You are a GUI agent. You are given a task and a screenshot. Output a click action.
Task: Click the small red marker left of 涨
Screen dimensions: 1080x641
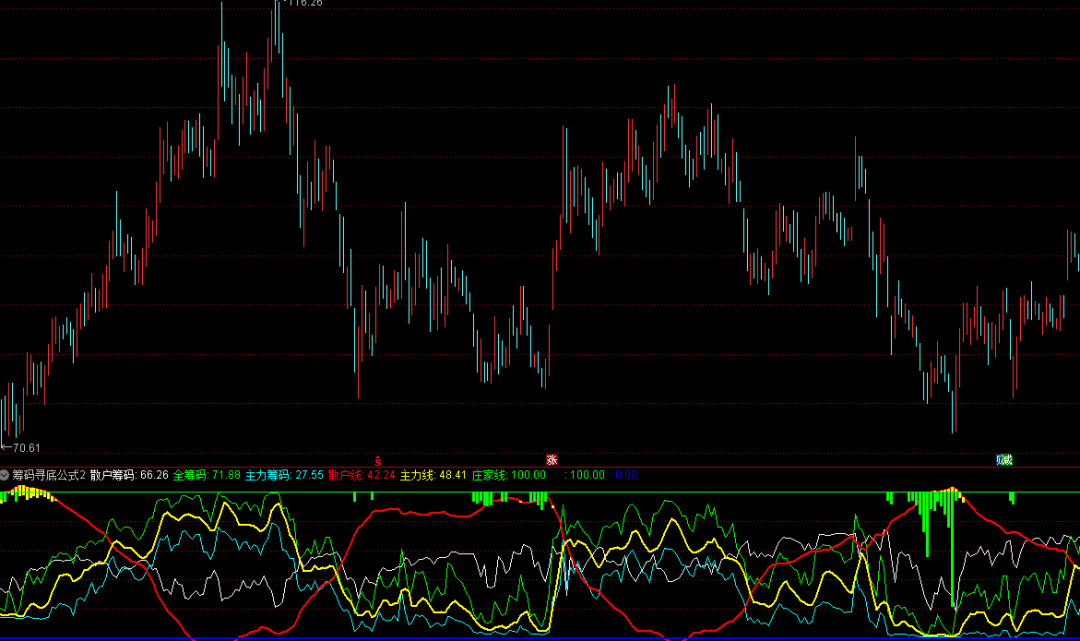[378, 460]
